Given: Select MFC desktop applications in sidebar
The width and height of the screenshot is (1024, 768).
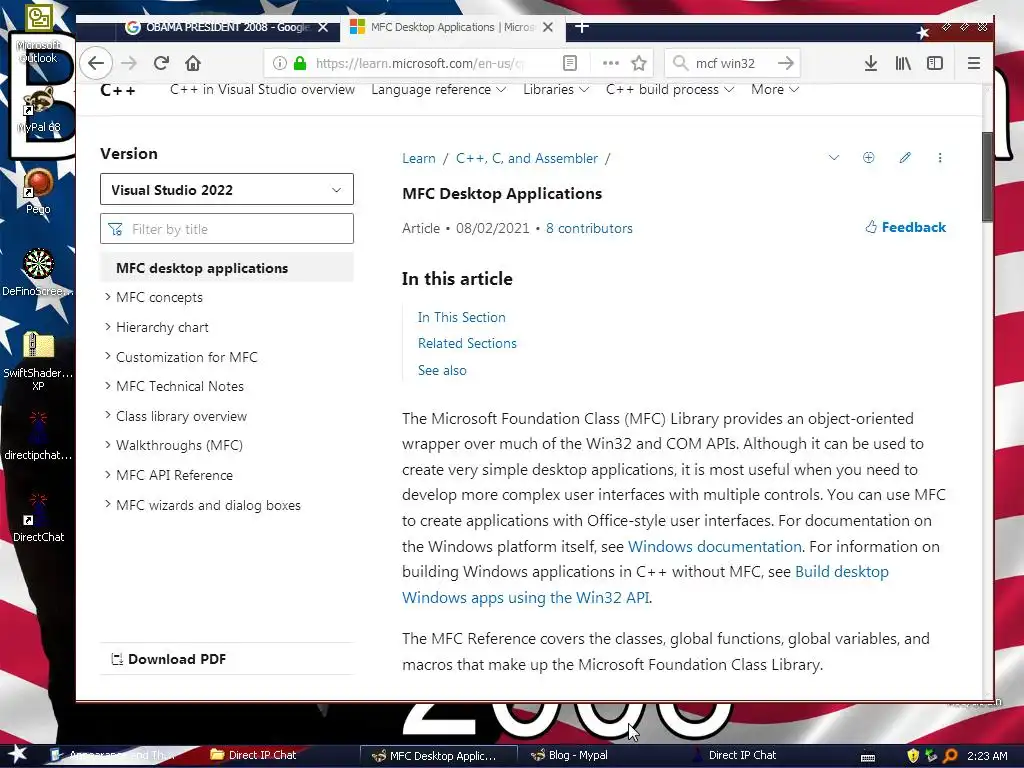Looking at the screenshot, I should click(x=227, y=268).
